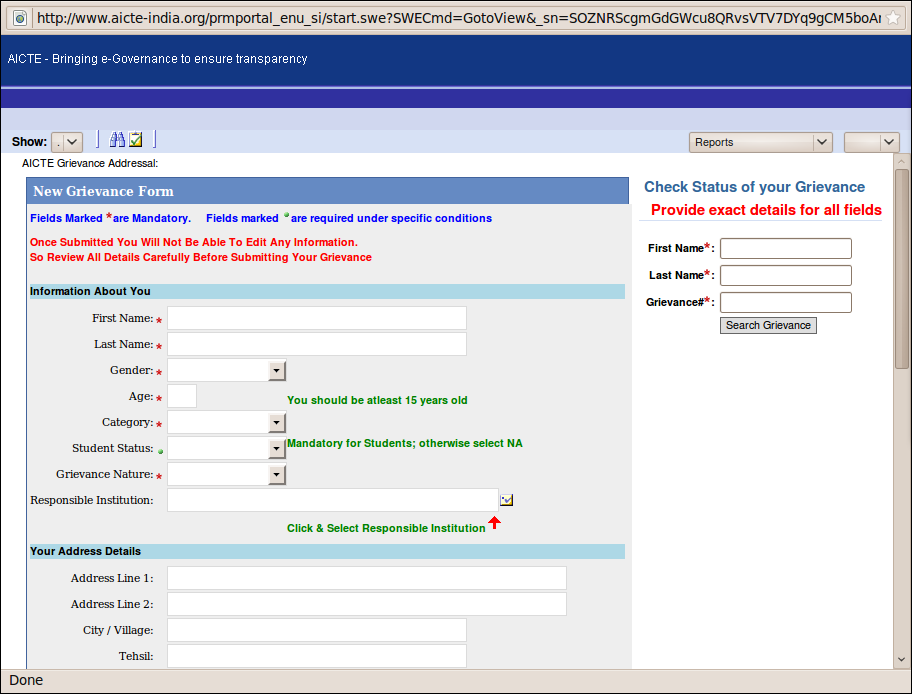Screen dimensions: 912x694
Task: Open the Reports dropdown
Action: [x=760, y=141]
